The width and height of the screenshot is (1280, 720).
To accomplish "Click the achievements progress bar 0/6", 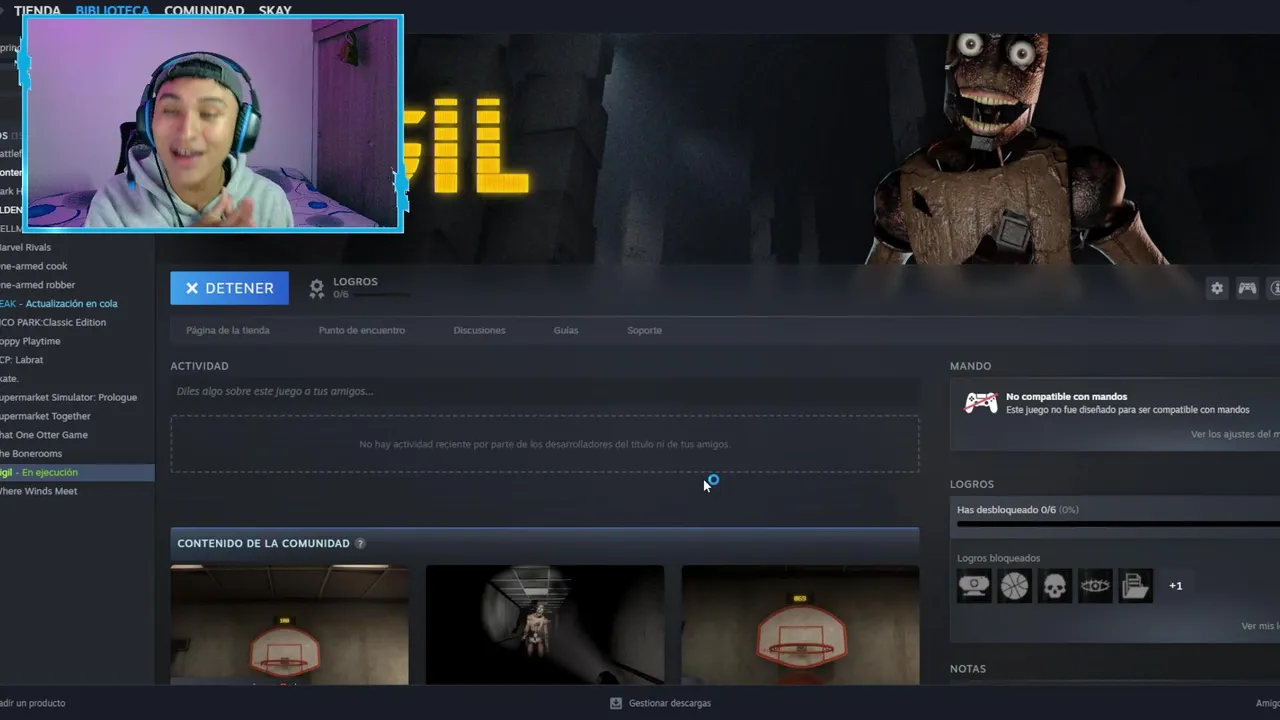I will pyautogui.click(x=1118, y=523).
